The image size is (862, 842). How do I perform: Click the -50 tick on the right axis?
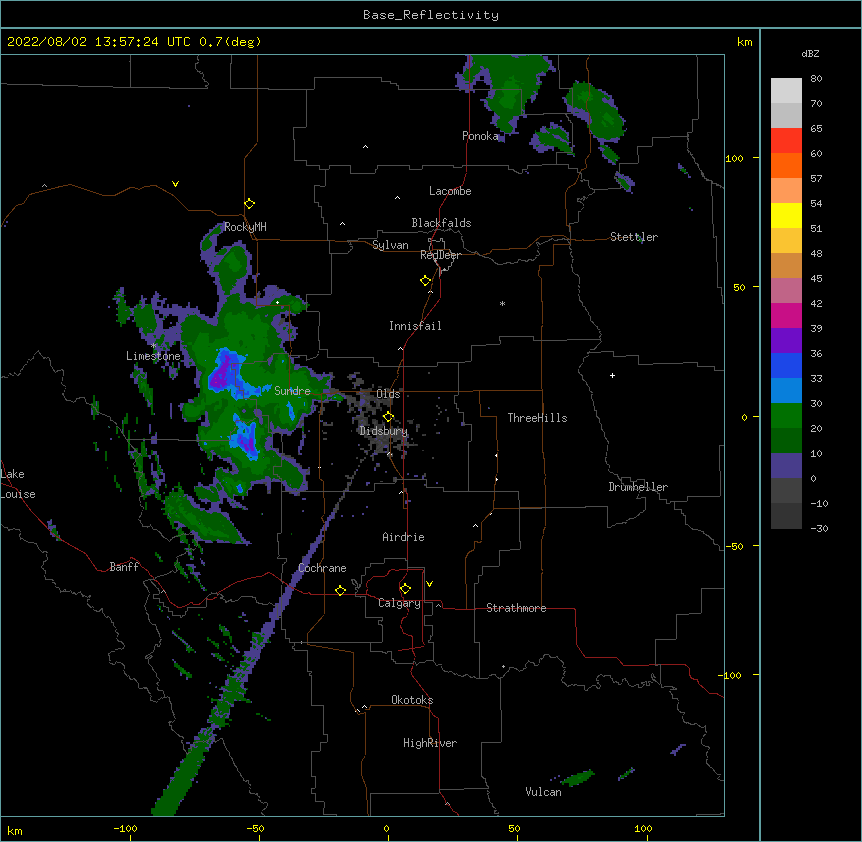734,546
